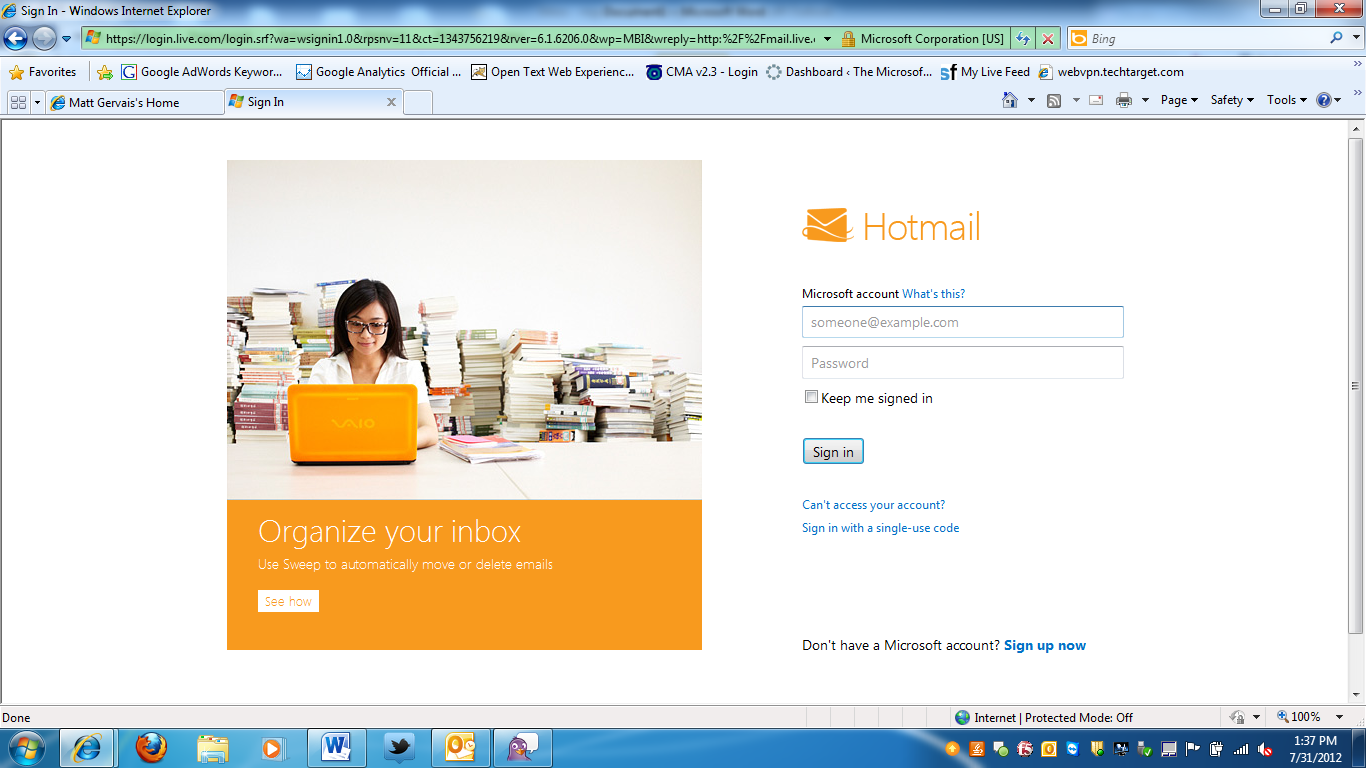Click the Sign in button

tap(833, 452)
